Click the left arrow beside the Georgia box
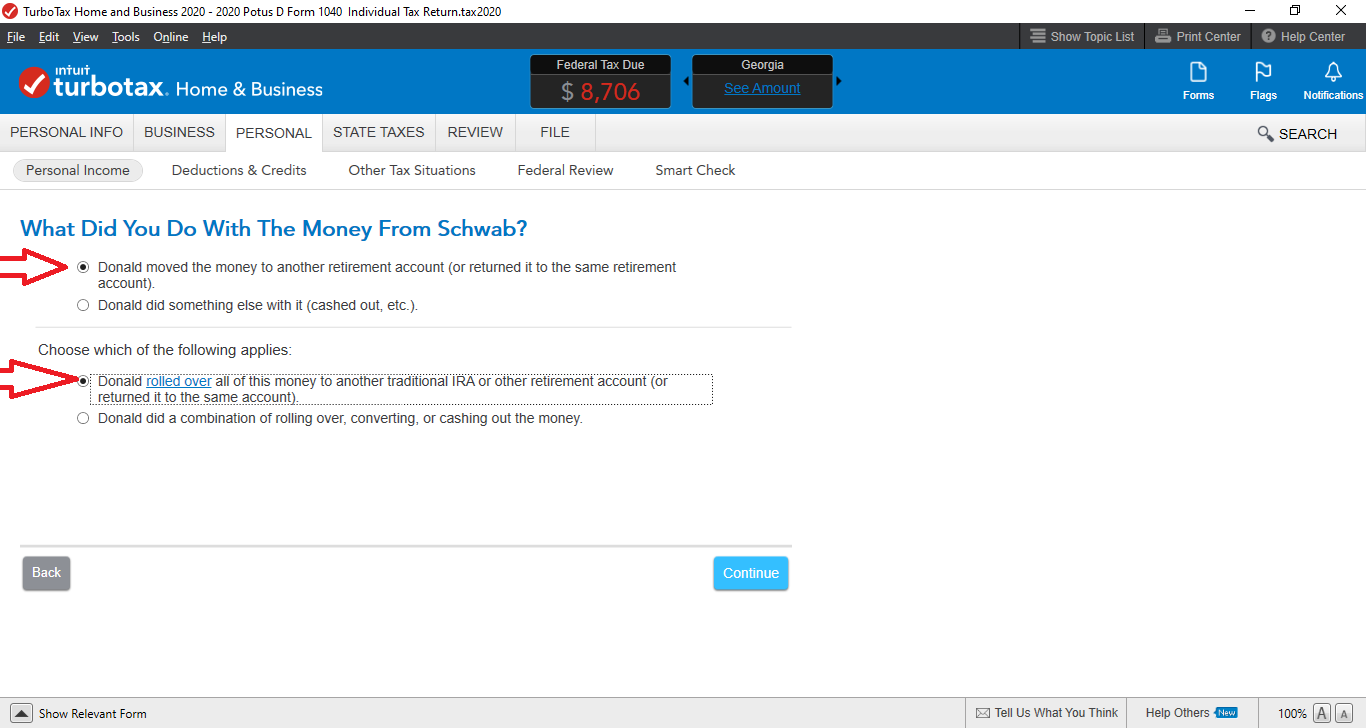This screenshot has height=728, width=1366. click(686, 81)
